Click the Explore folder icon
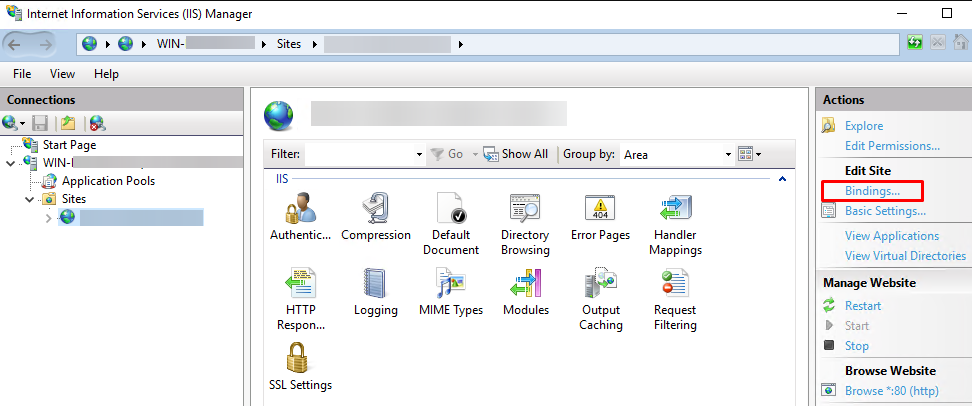This screenshot has height=406, width=972. (x=829, y=126)
